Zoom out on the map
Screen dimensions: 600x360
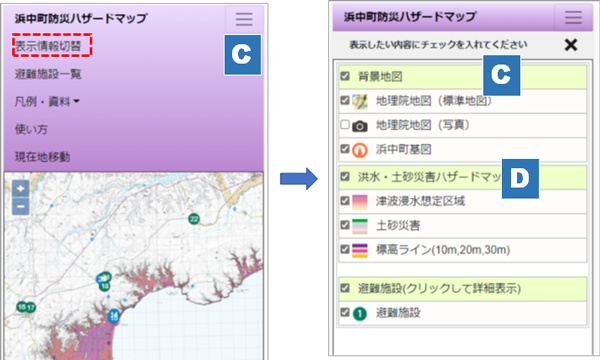coord(21,206)
